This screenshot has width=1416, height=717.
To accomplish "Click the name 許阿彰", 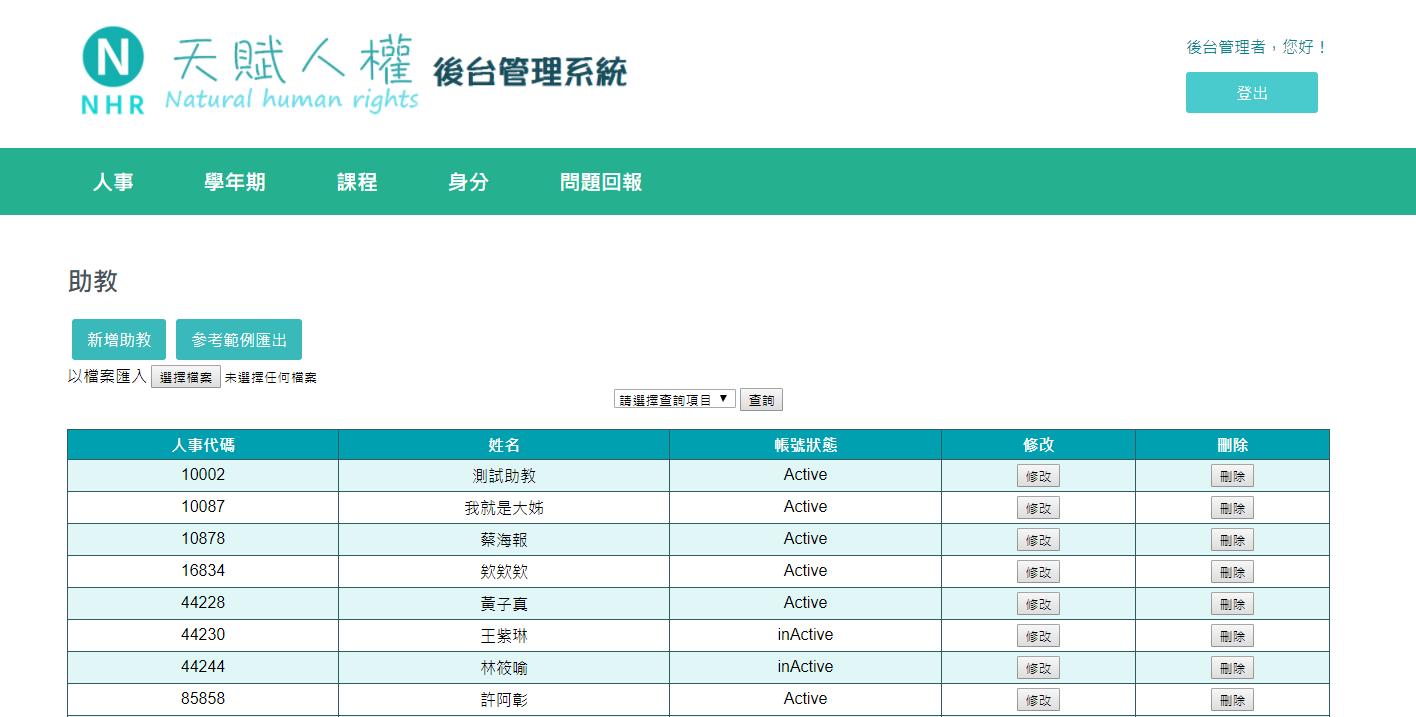I will (504, 700).
